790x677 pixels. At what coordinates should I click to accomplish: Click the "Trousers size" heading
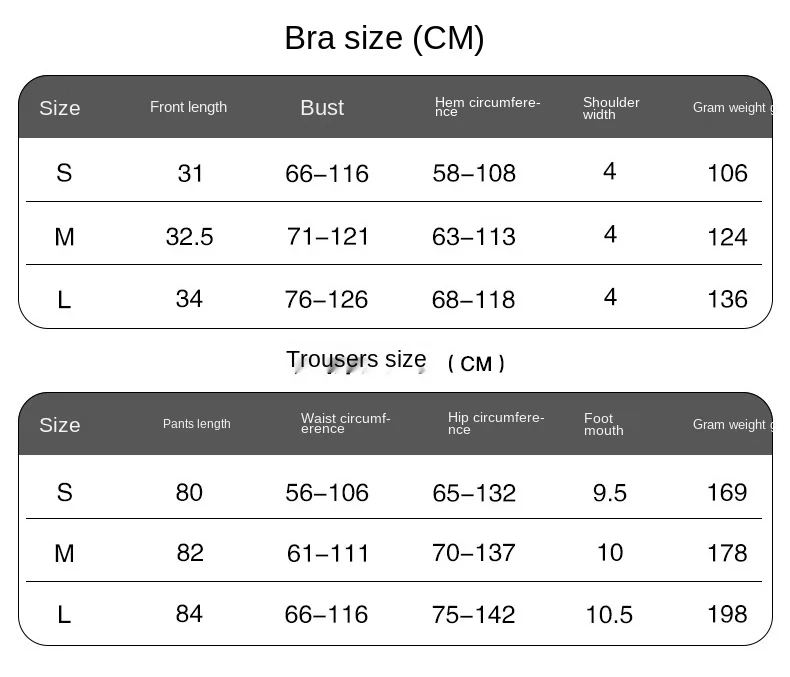pos(356,360)
